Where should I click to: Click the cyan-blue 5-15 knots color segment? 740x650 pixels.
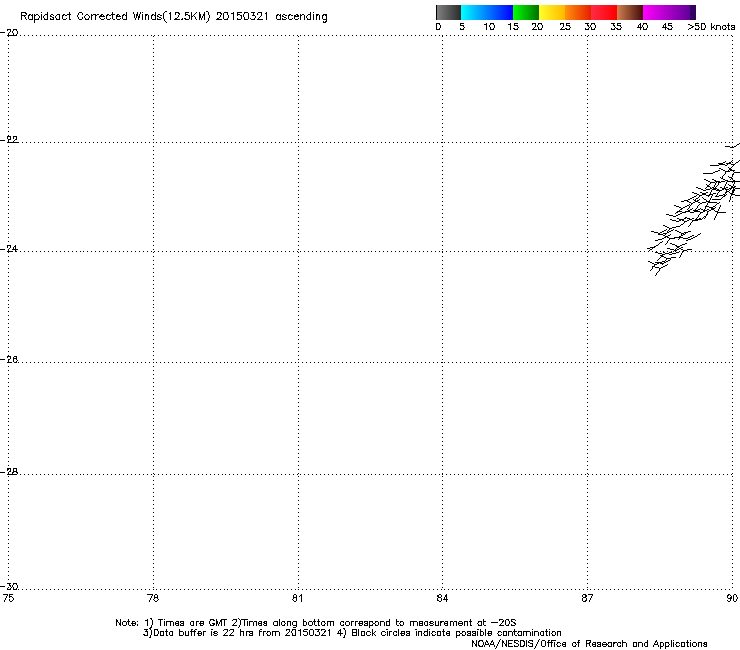(x=487, y=12)
